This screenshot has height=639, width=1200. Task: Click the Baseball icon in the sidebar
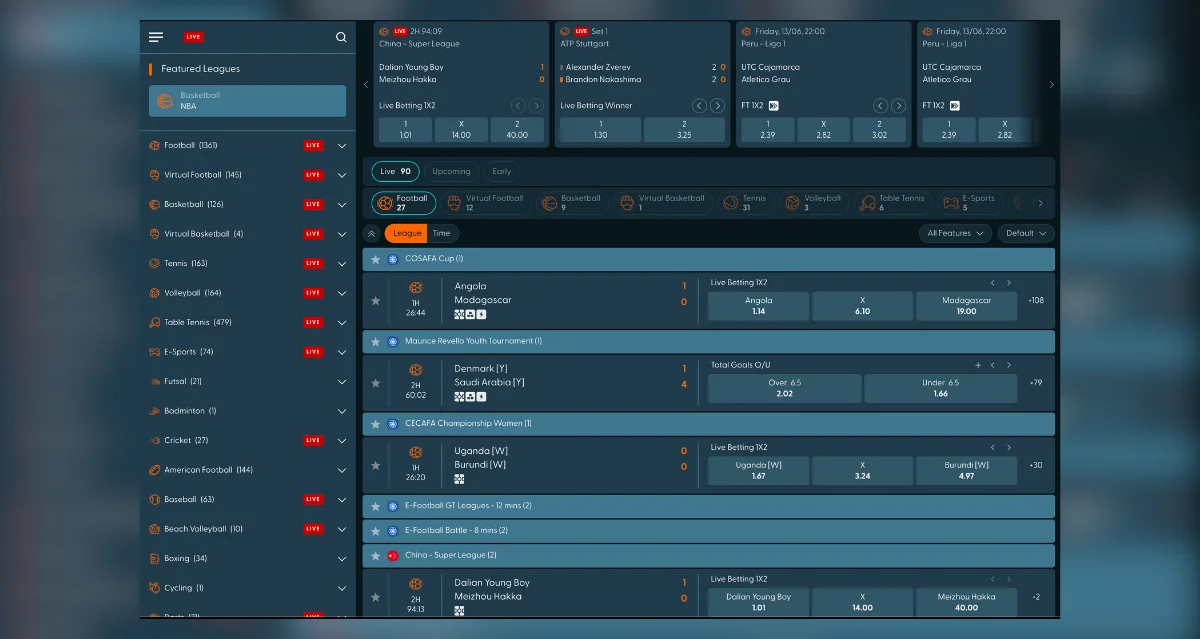pos(155,499)
